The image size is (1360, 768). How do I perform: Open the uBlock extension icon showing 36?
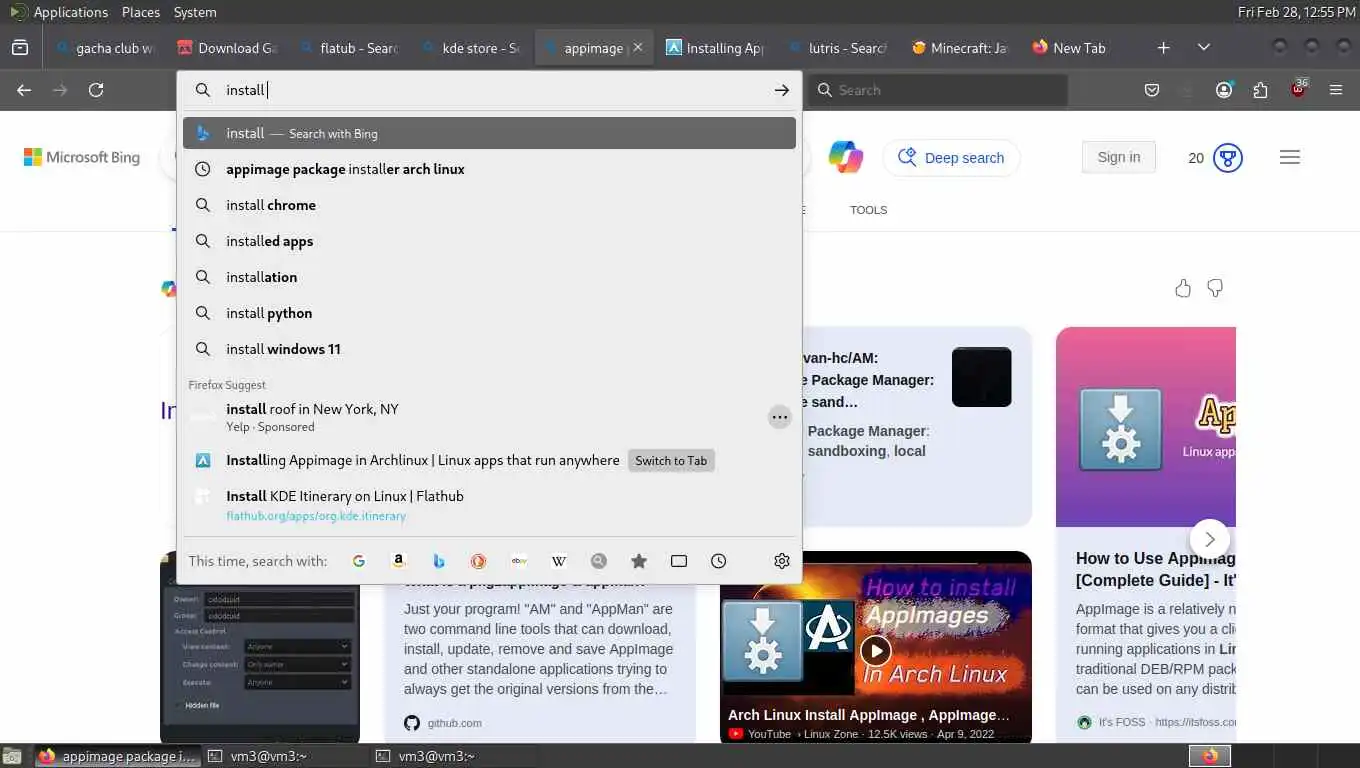[1298, 88]
